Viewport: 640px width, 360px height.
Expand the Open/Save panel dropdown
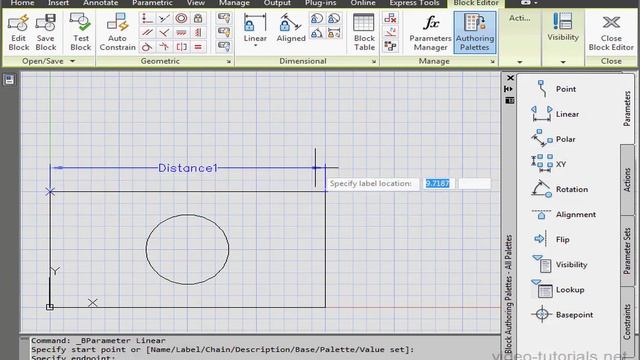[x=72, y=61]
